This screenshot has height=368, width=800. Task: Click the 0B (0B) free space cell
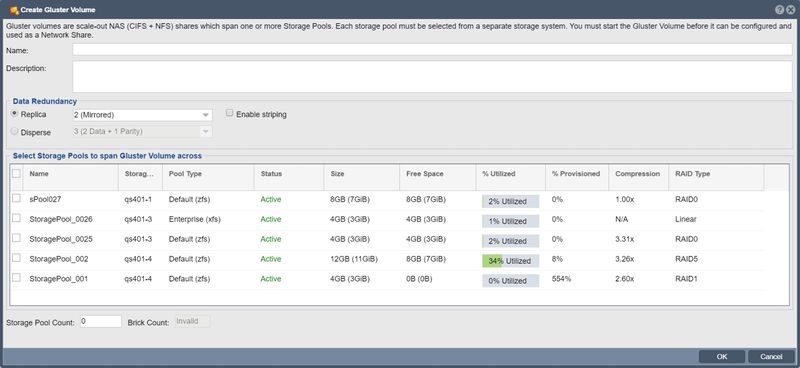click(x=419, y=279)
